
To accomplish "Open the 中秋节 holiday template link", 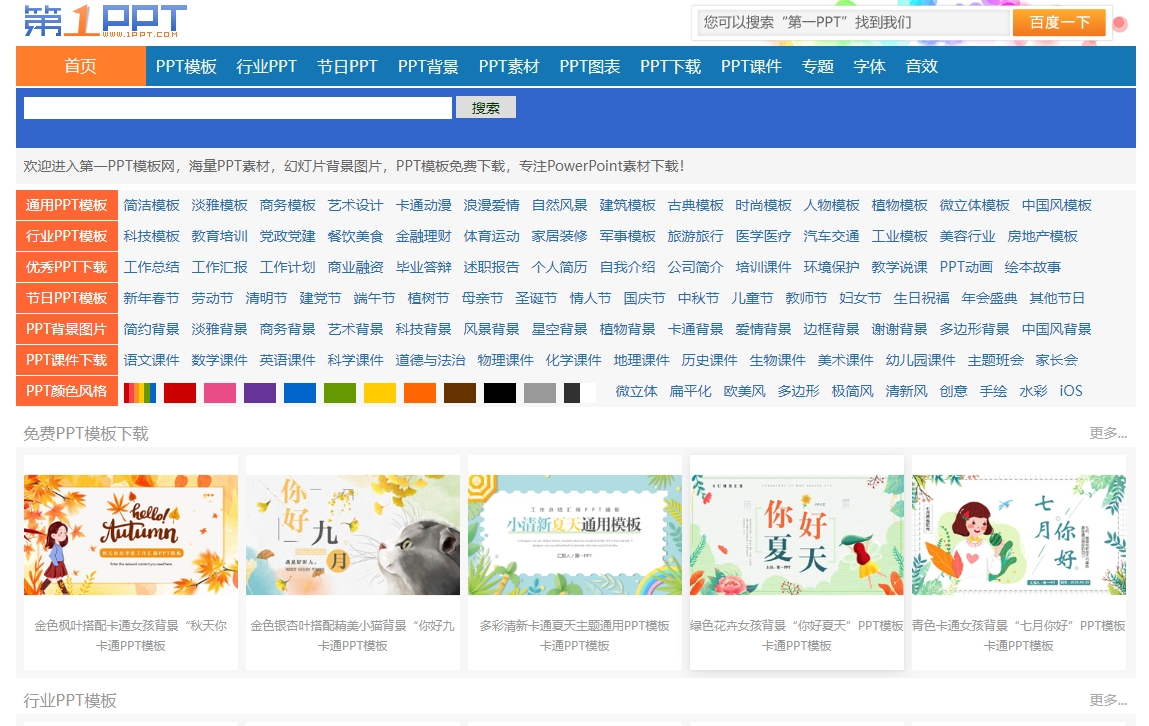I will (x=698, y=298).
